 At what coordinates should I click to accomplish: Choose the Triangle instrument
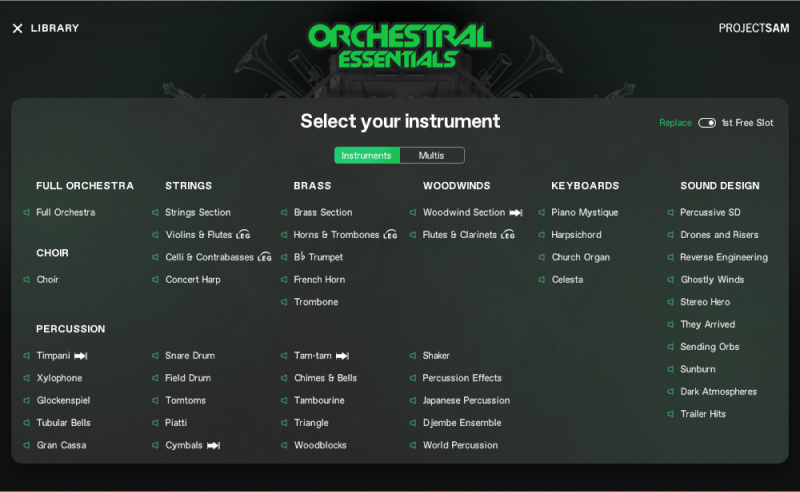(x=311, y=423)
